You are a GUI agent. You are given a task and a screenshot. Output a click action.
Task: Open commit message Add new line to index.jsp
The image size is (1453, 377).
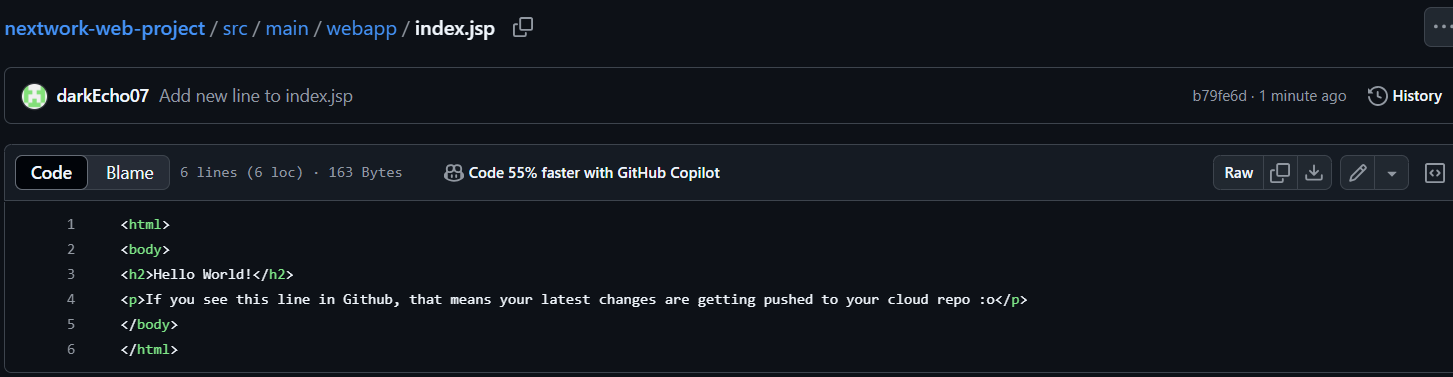click(256, 96)
